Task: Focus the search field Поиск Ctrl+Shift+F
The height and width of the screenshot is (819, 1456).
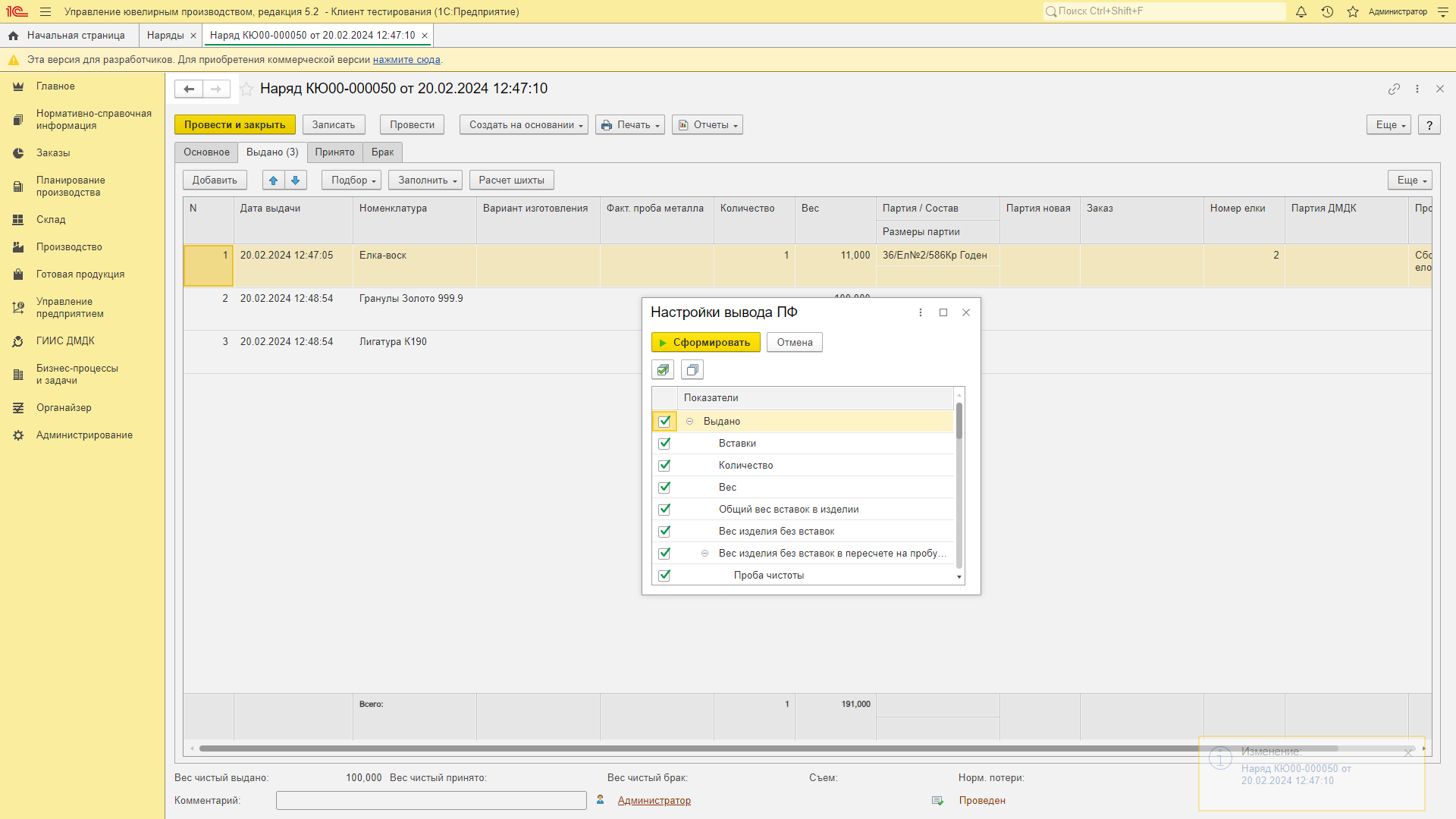Action: [1165, 11]
